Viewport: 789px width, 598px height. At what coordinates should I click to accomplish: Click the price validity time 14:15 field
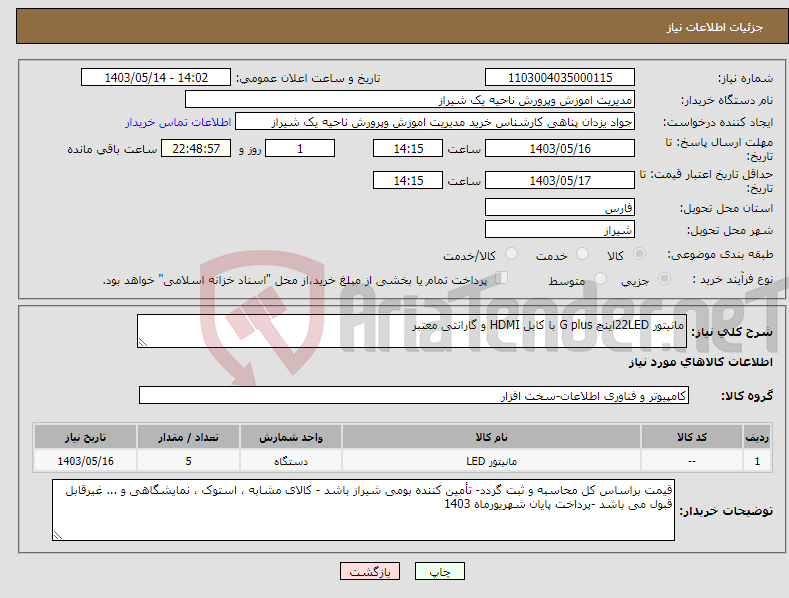(408, 180)
